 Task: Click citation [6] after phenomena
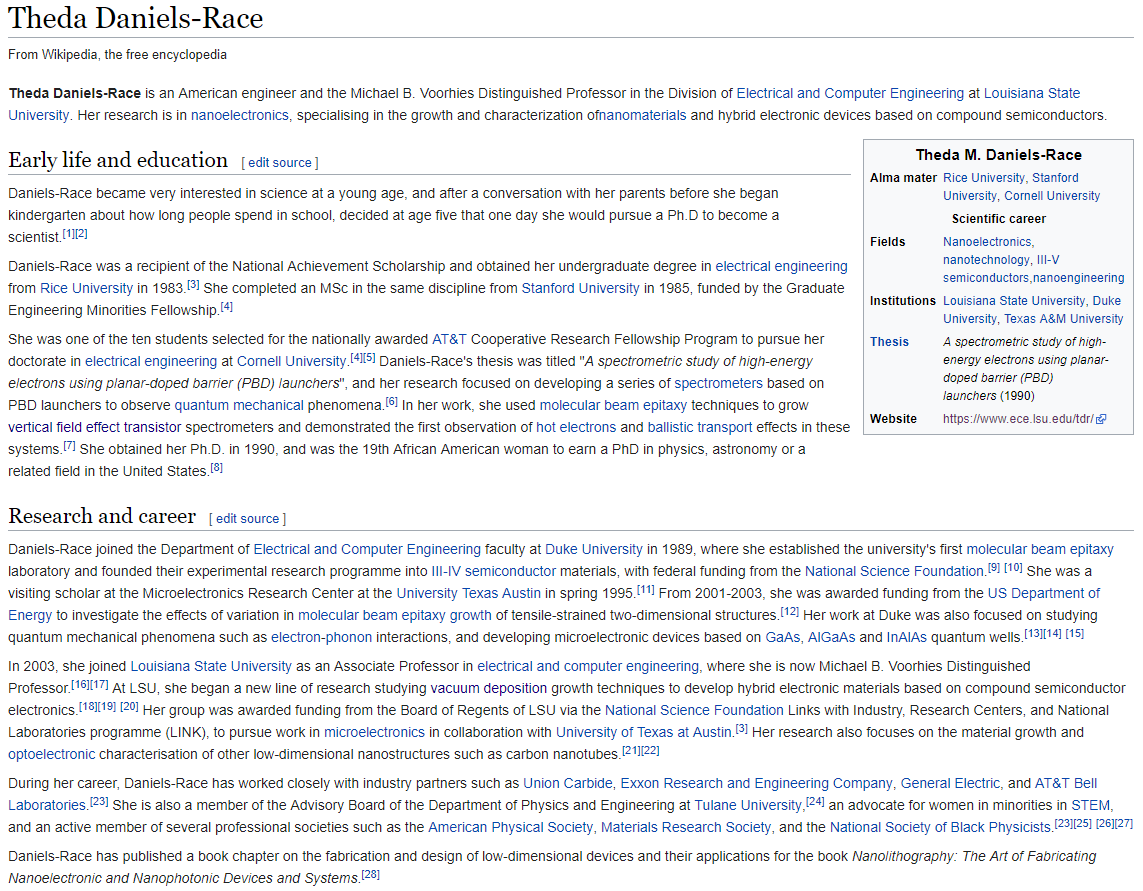[x=391, y=402]
